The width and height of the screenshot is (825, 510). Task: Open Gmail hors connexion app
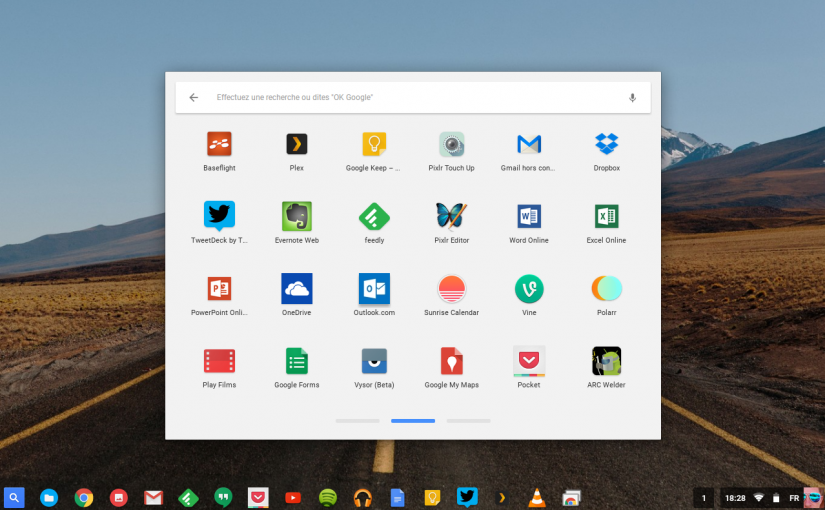point(529,144)
